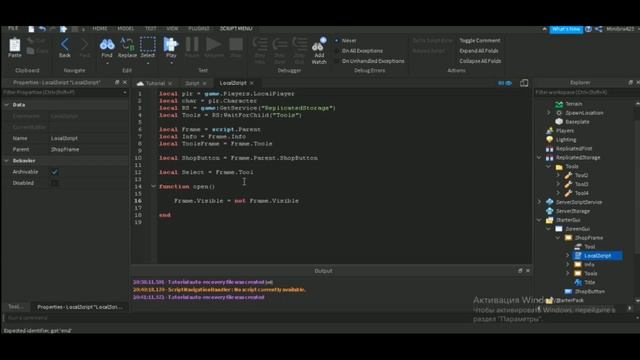Collapse the ShopFrame tree node
Screen dimensions: 640x360
[x=558, y=238]
